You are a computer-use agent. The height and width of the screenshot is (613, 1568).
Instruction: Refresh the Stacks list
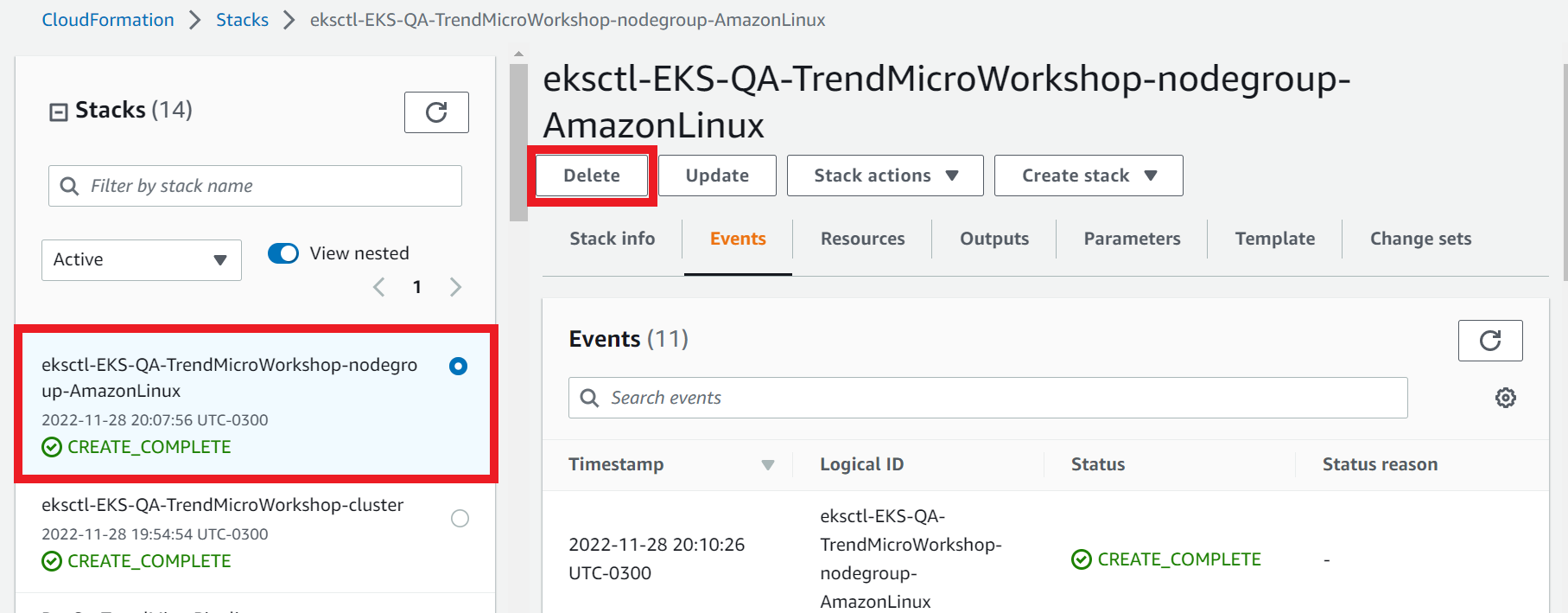(436, 112)
